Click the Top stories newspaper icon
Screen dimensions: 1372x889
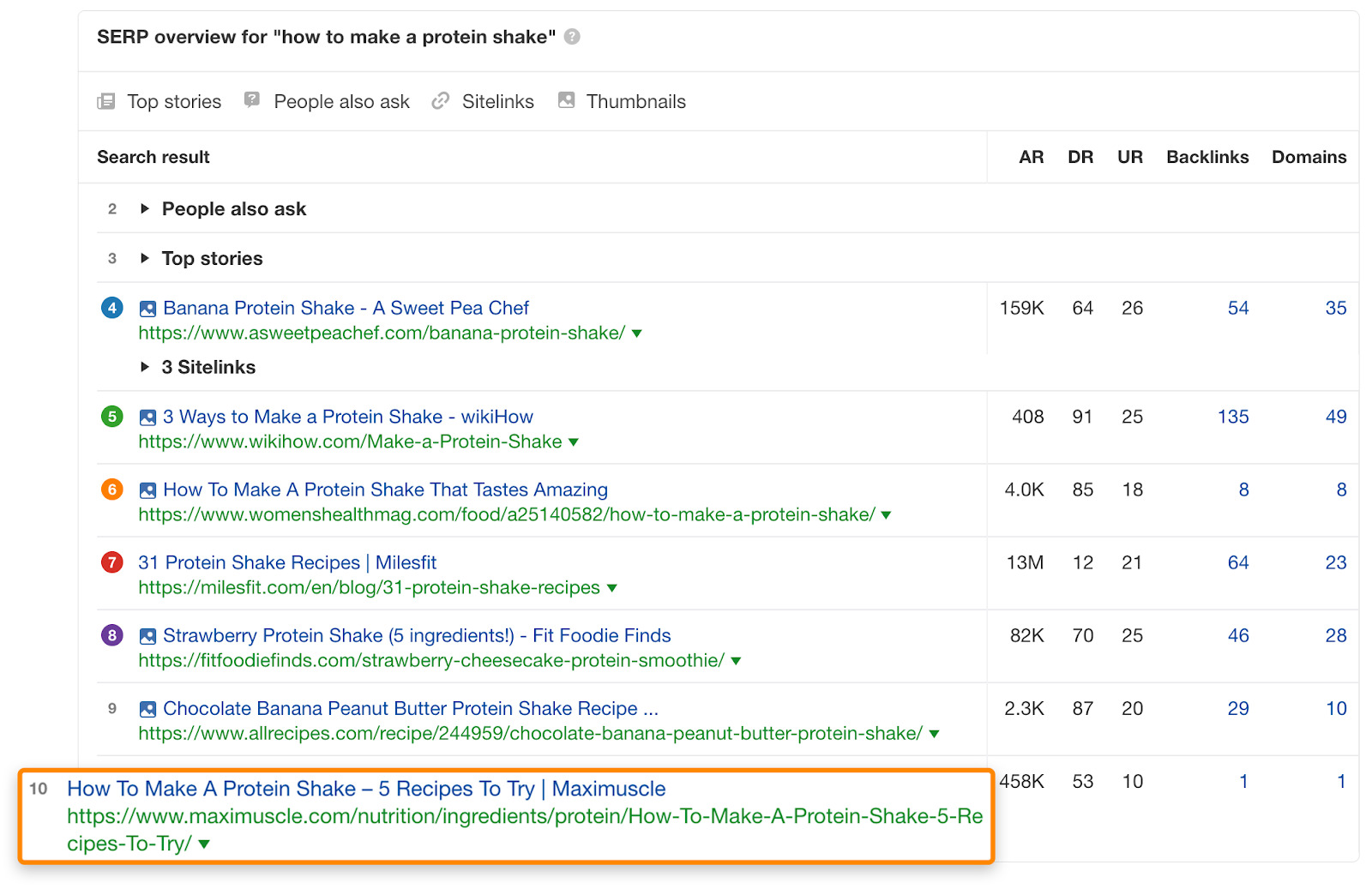[105, 101]
